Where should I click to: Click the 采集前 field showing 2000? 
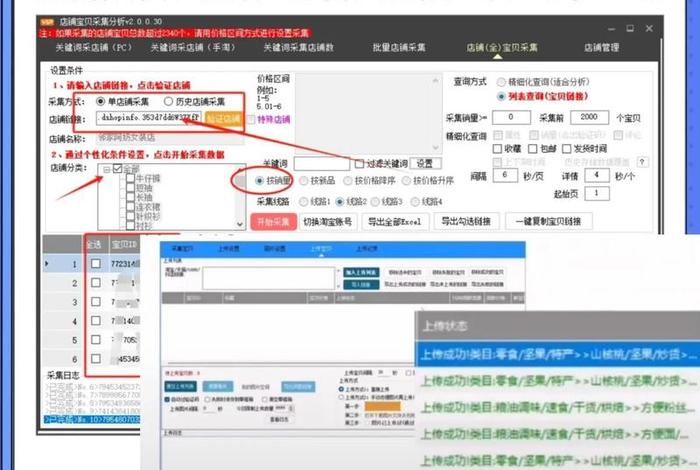click(589, 117)
